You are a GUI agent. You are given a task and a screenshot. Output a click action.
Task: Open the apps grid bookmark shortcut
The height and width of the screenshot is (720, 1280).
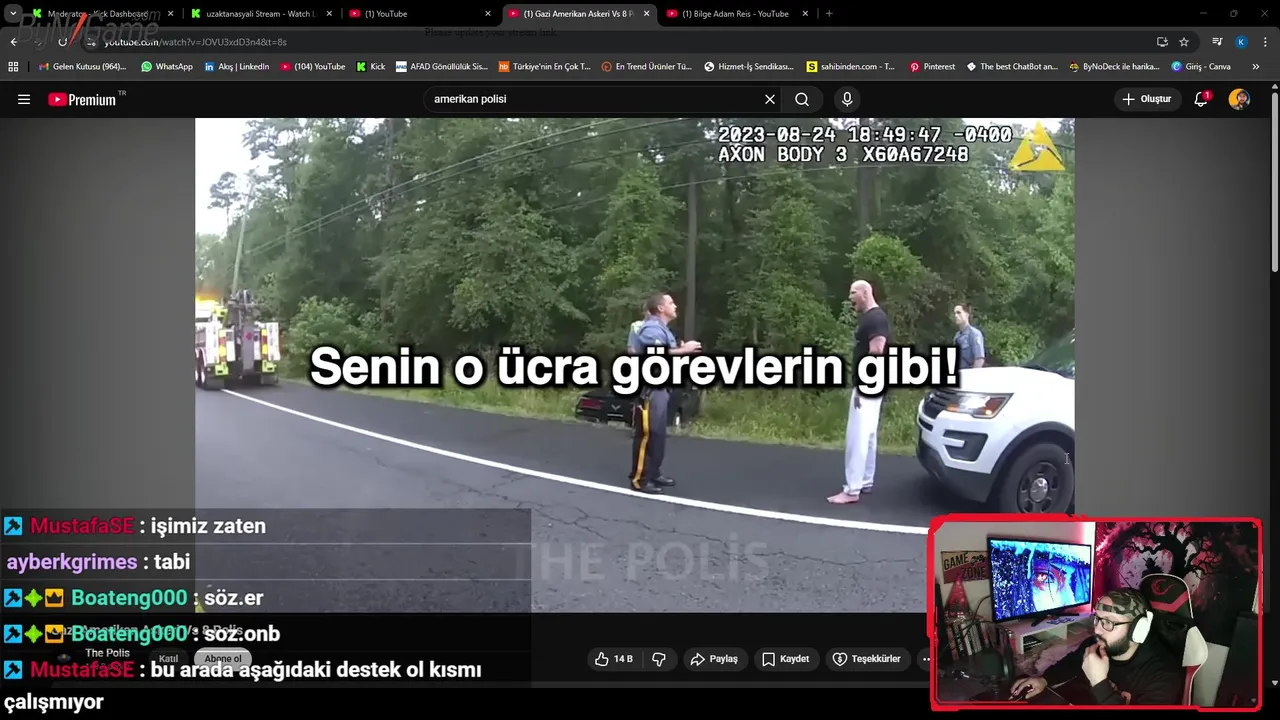pyautogui.click(x=13, y=67)
